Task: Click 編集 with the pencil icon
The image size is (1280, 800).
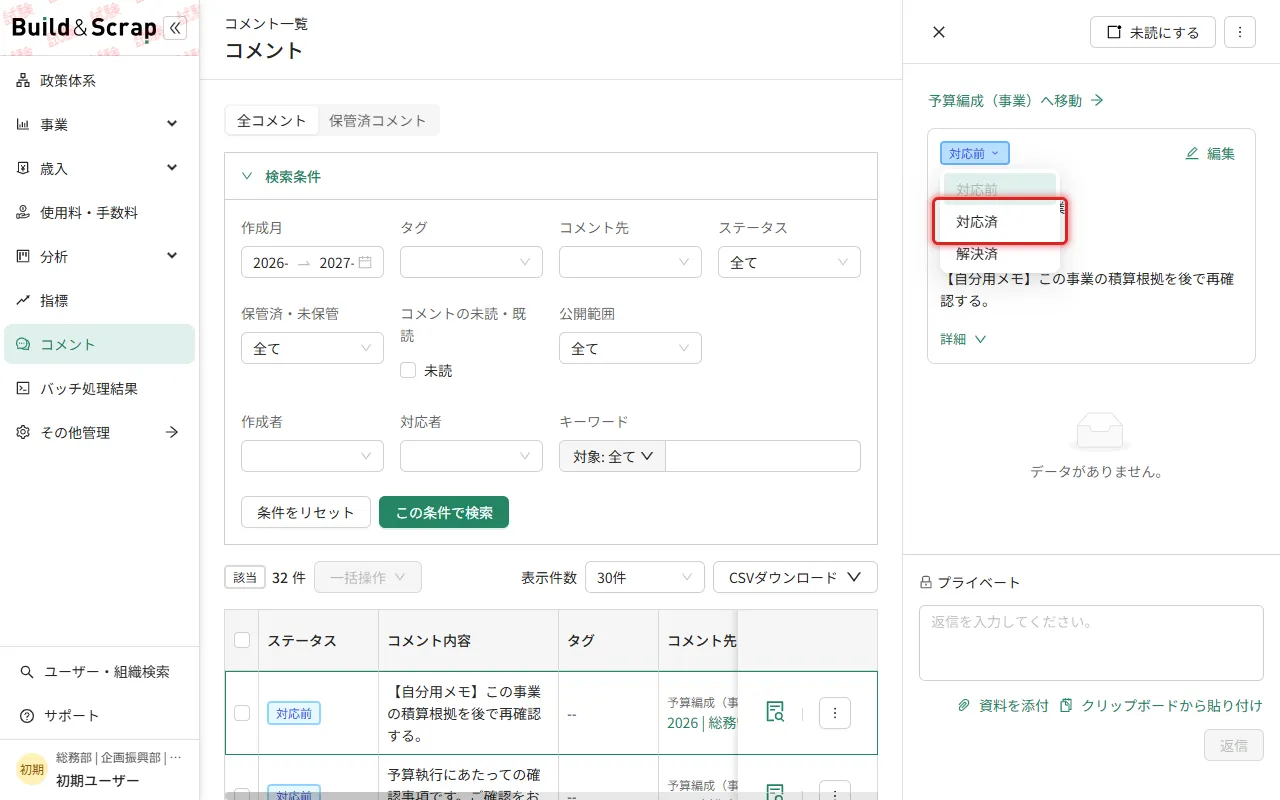Action: coord(1210,153)
